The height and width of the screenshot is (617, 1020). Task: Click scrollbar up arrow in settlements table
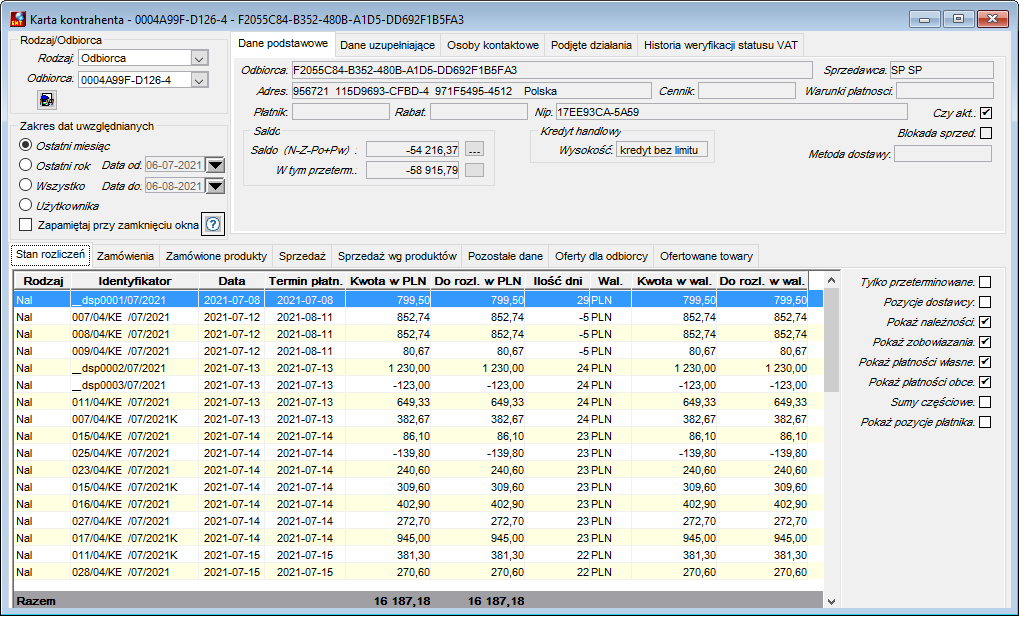pyautogui.click(x=831, y=281)
